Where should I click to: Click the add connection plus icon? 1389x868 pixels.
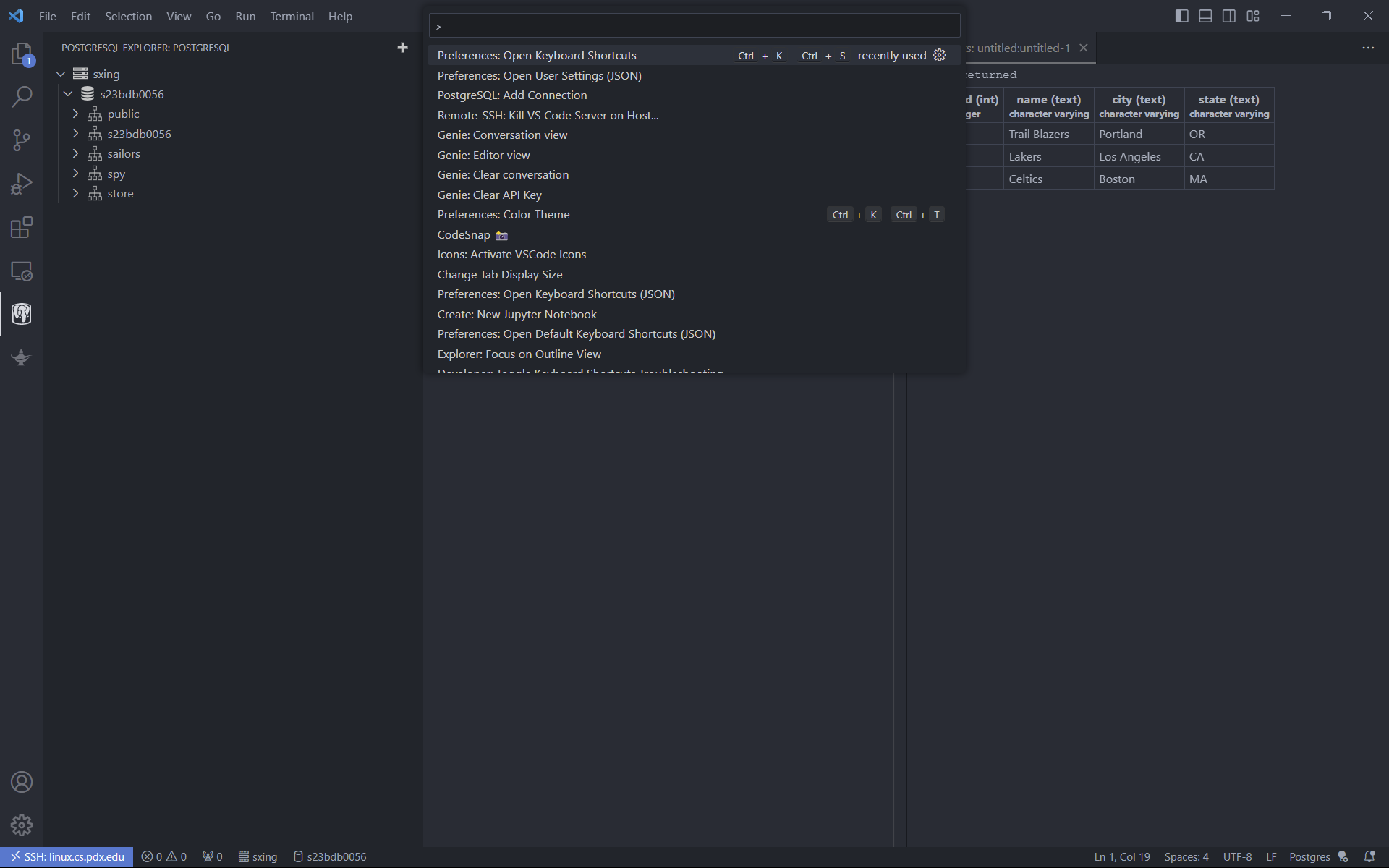pyautogui.click(x=402, y=48)
